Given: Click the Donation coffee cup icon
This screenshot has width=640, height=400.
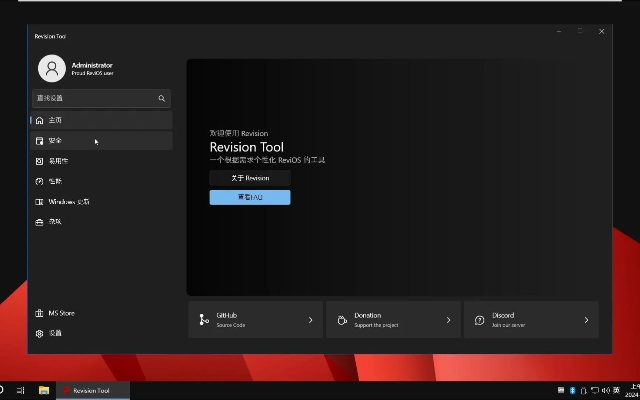Looking at the screenshot, I should pos(342,320).
